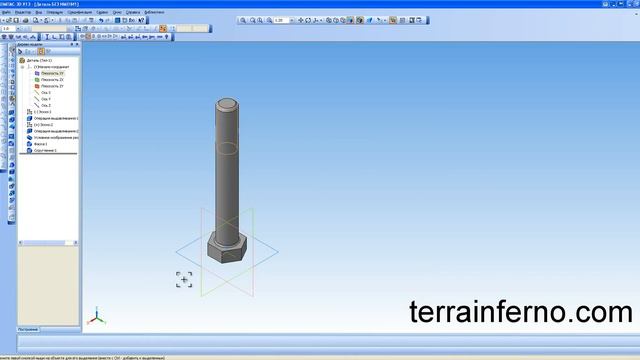Select the Rotate view tool

click(x=308, y=20)
